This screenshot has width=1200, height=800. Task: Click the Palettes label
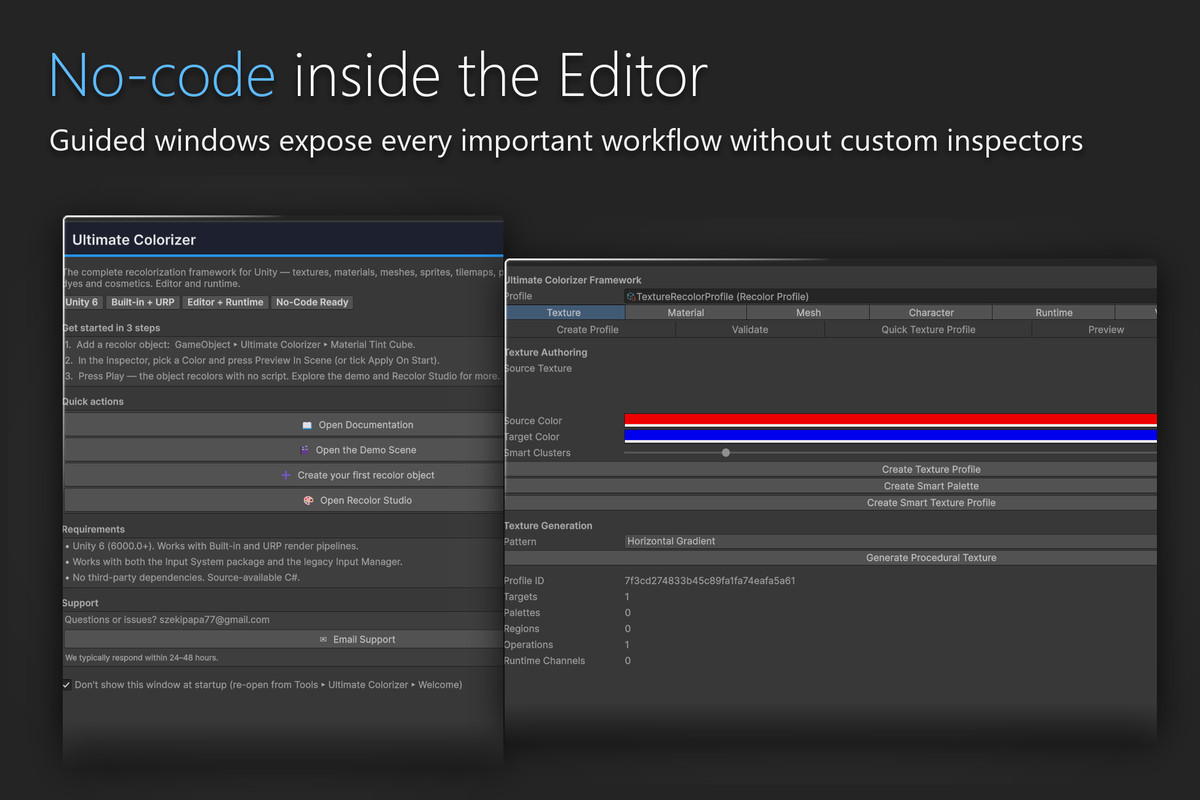522,613
